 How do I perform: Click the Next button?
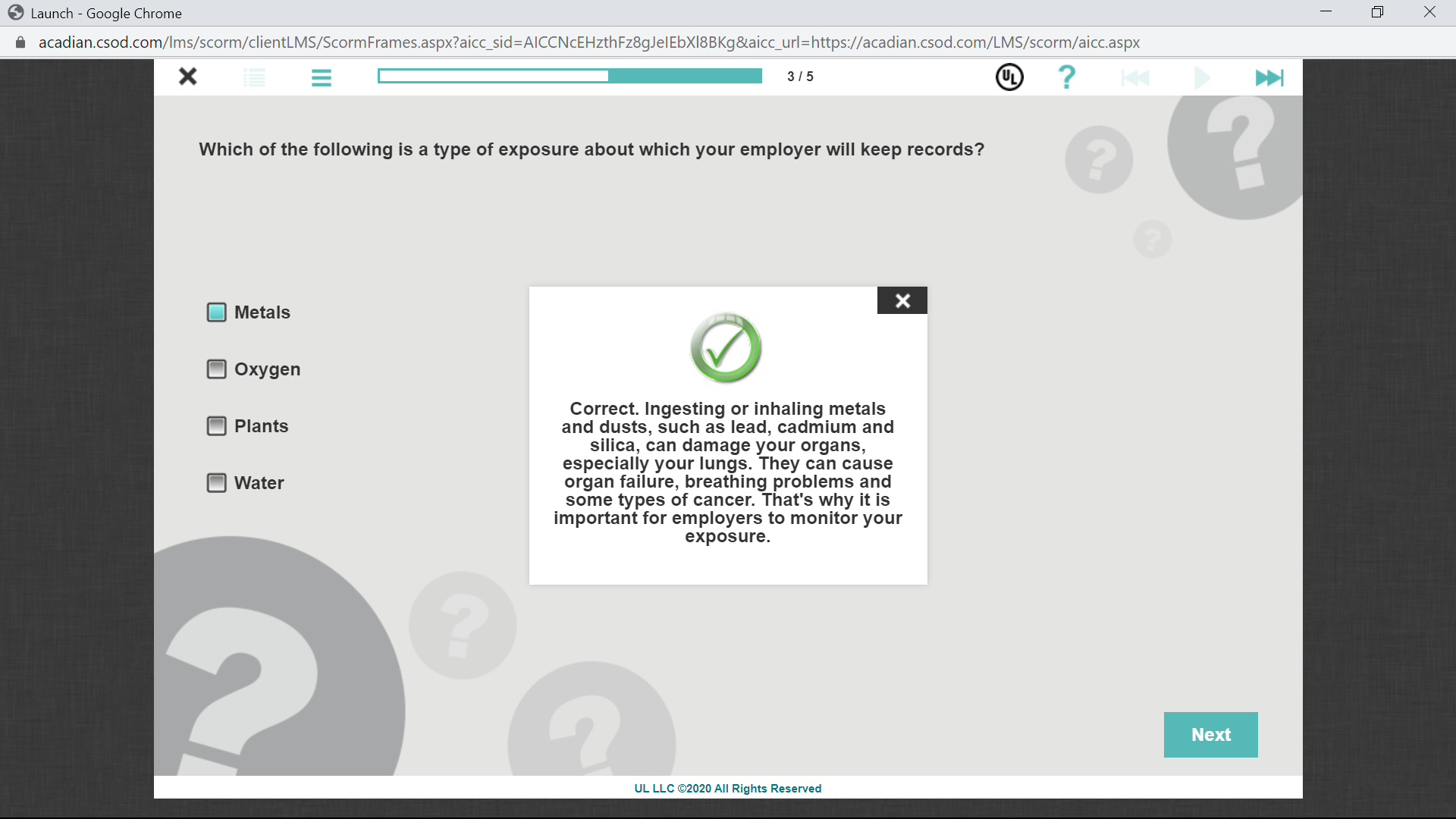click(x=1210, y=735)
